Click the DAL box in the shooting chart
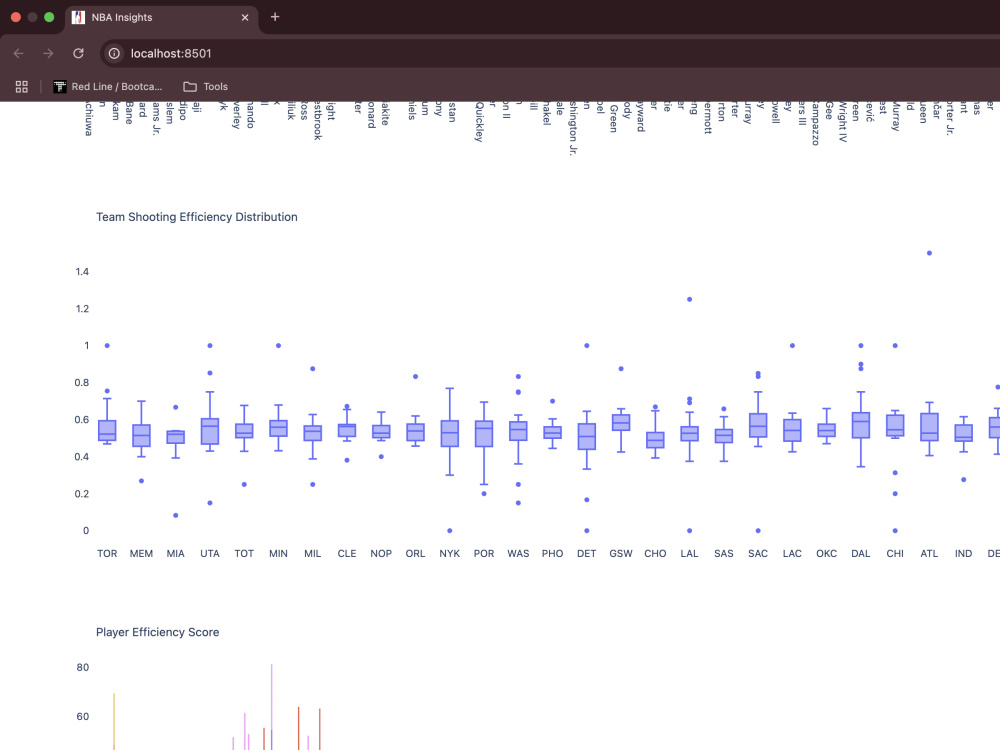 [x=861, y=425]
